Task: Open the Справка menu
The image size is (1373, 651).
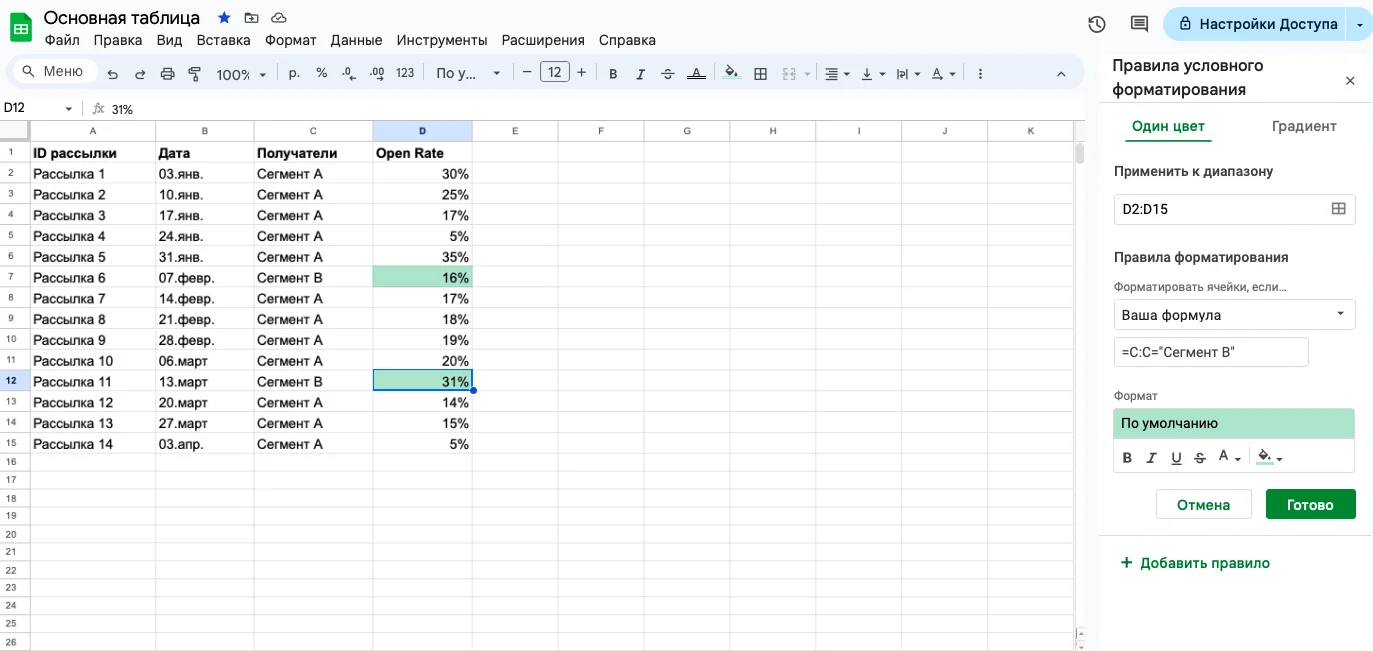Action: tap(627, 40)
